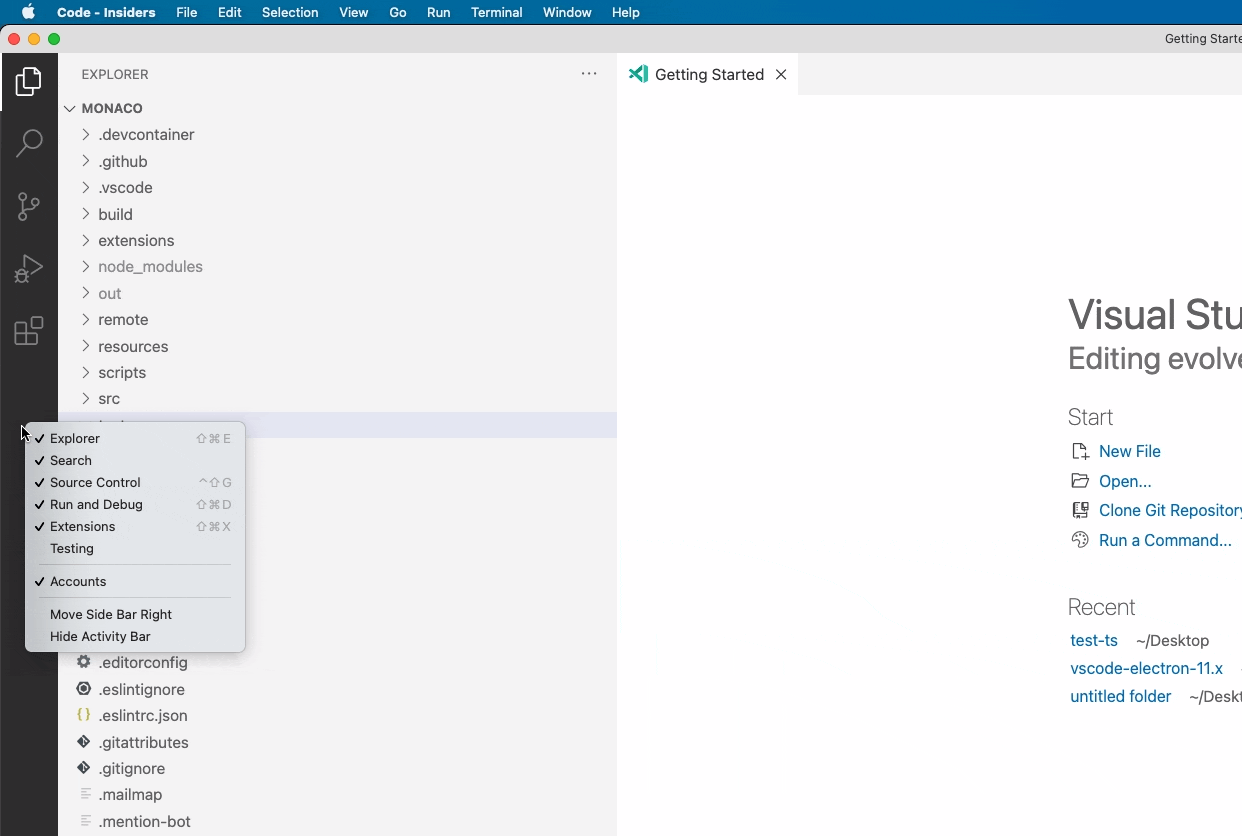Open the Terminal menu

pos(496,12)
